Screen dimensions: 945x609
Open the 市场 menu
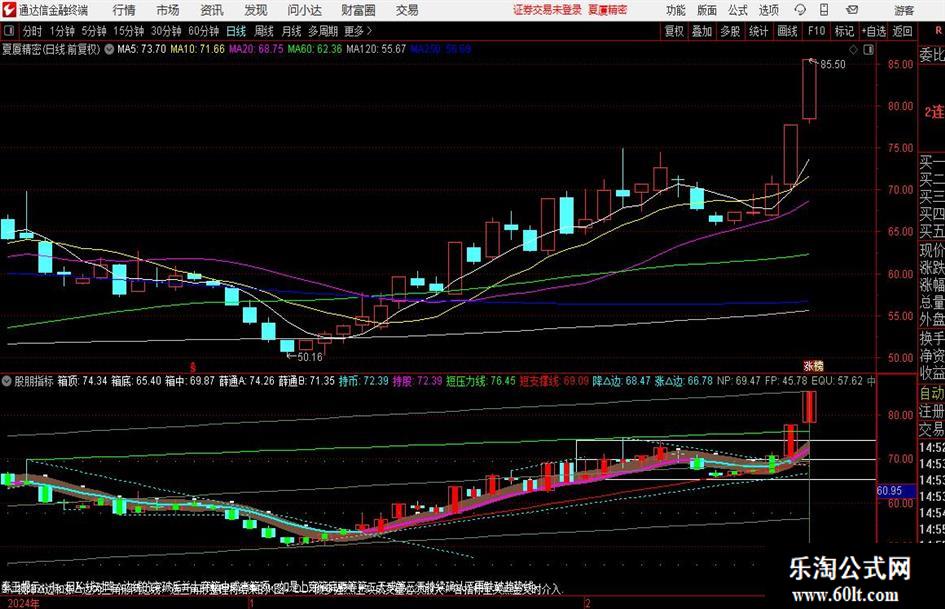coord(168,10)
